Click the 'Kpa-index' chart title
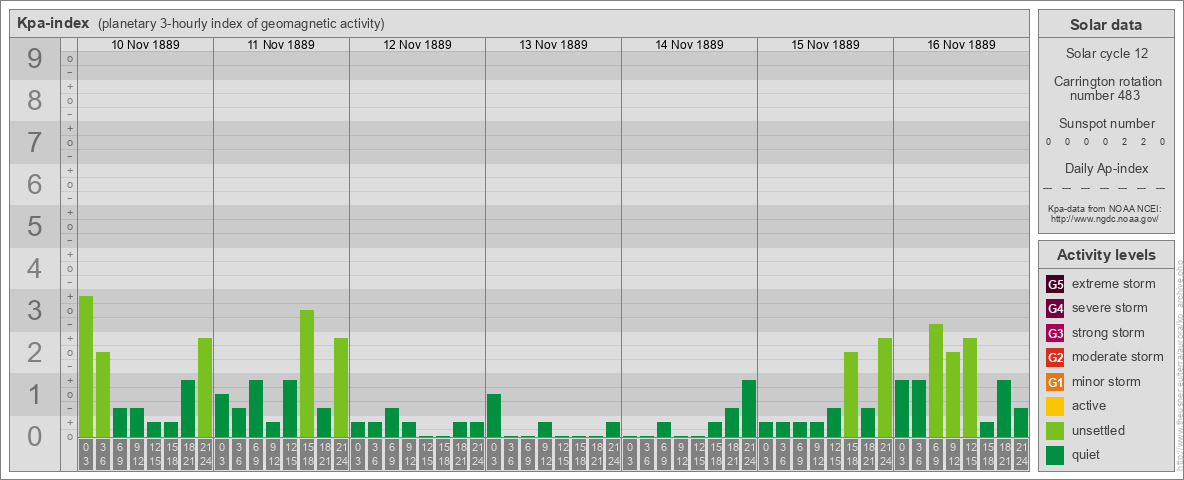Viewport: 1184px width, 480px height. tap(53, 23)
